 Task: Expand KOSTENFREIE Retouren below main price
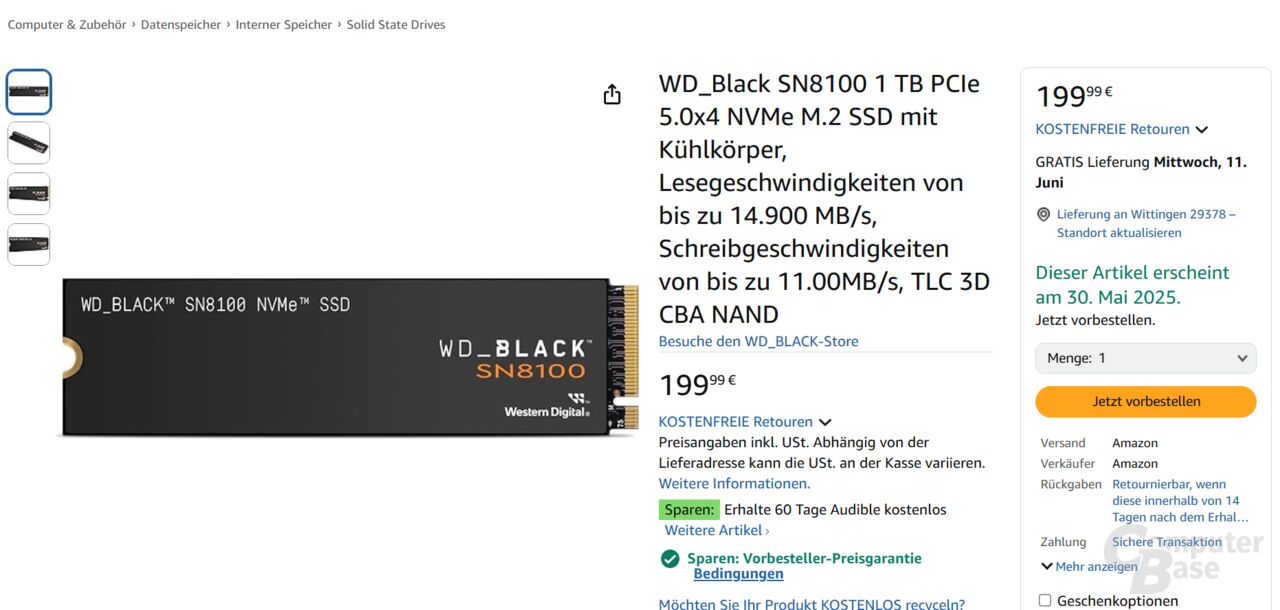coord(744,422)
